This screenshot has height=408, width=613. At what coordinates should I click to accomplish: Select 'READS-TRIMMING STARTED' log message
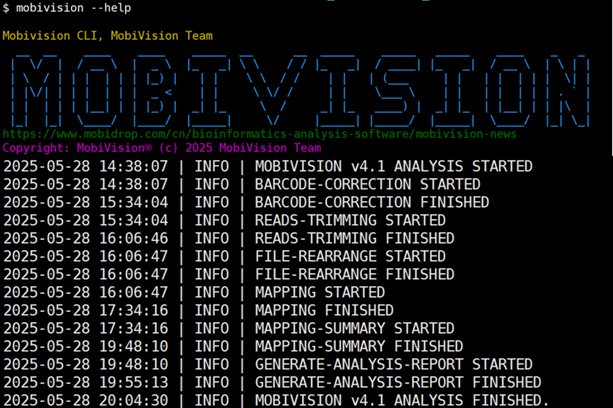coord(350,220)
